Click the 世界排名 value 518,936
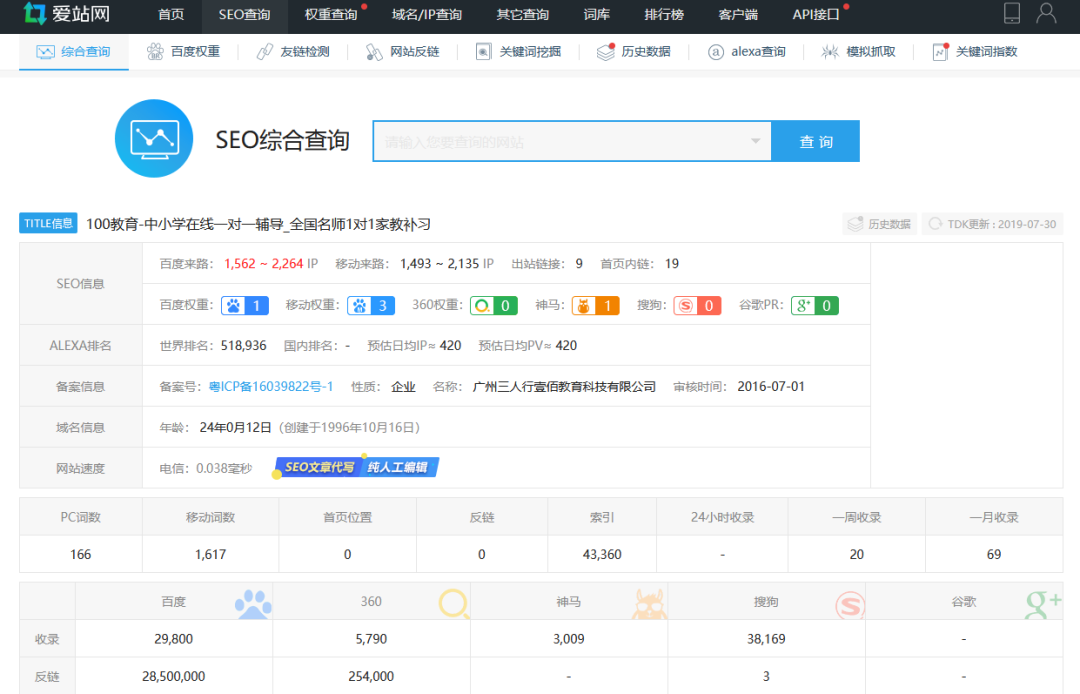 [244, 346]
